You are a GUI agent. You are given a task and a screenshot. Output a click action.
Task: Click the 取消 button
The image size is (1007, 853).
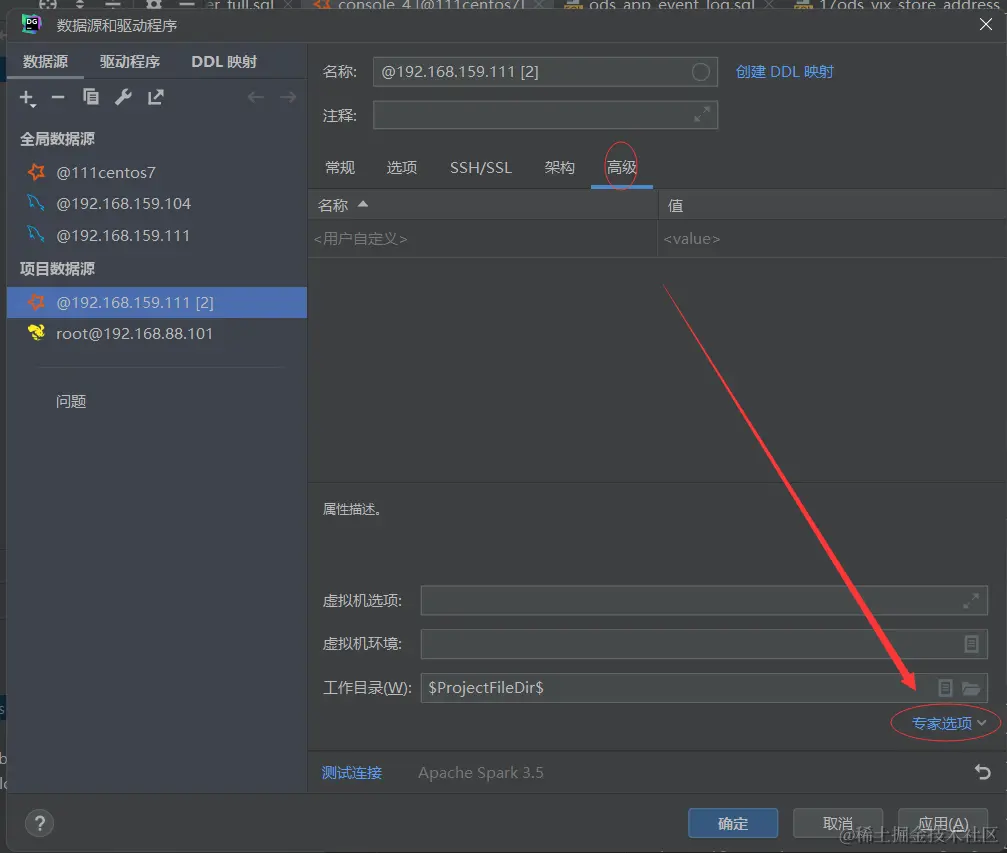(x=837, y=823)
